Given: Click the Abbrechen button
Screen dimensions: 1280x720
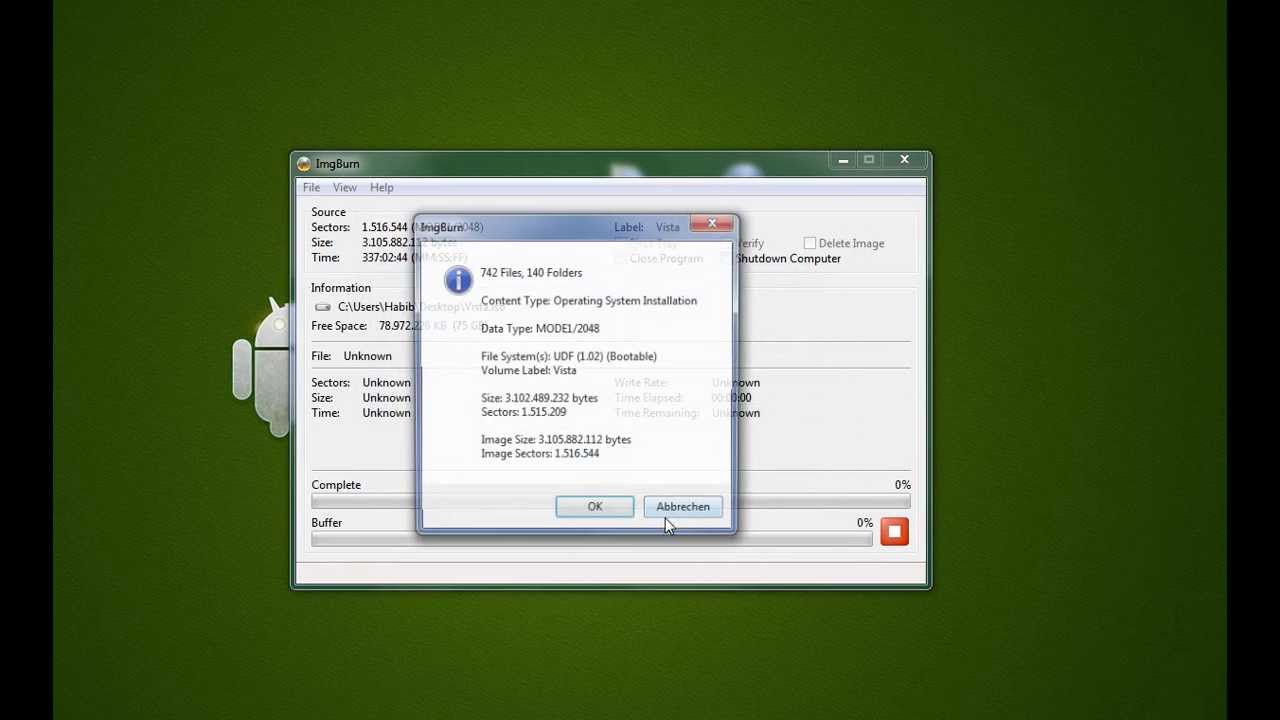Looking at the screenshot, I should tap(683, 507).
